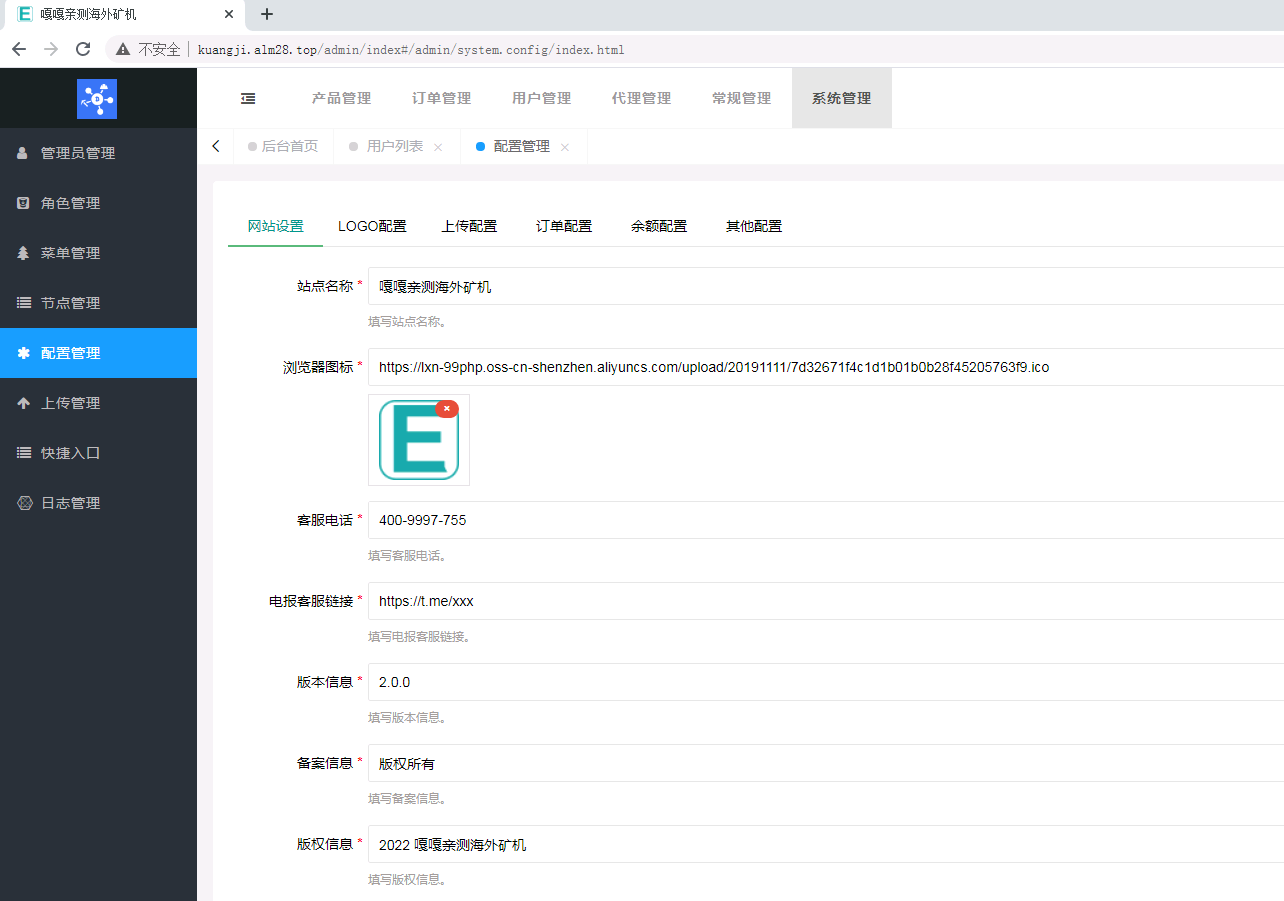Click the browser back arrow
This screenshot has height=901, width=1284.
(x=19, y=49)
